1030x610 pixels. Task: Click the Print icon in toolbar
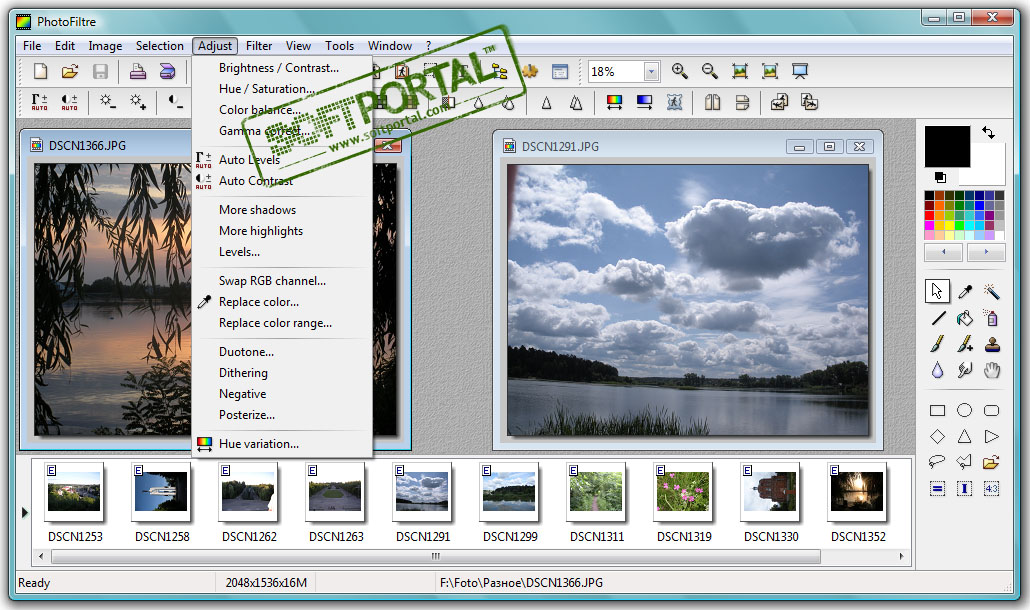point(137,71)
